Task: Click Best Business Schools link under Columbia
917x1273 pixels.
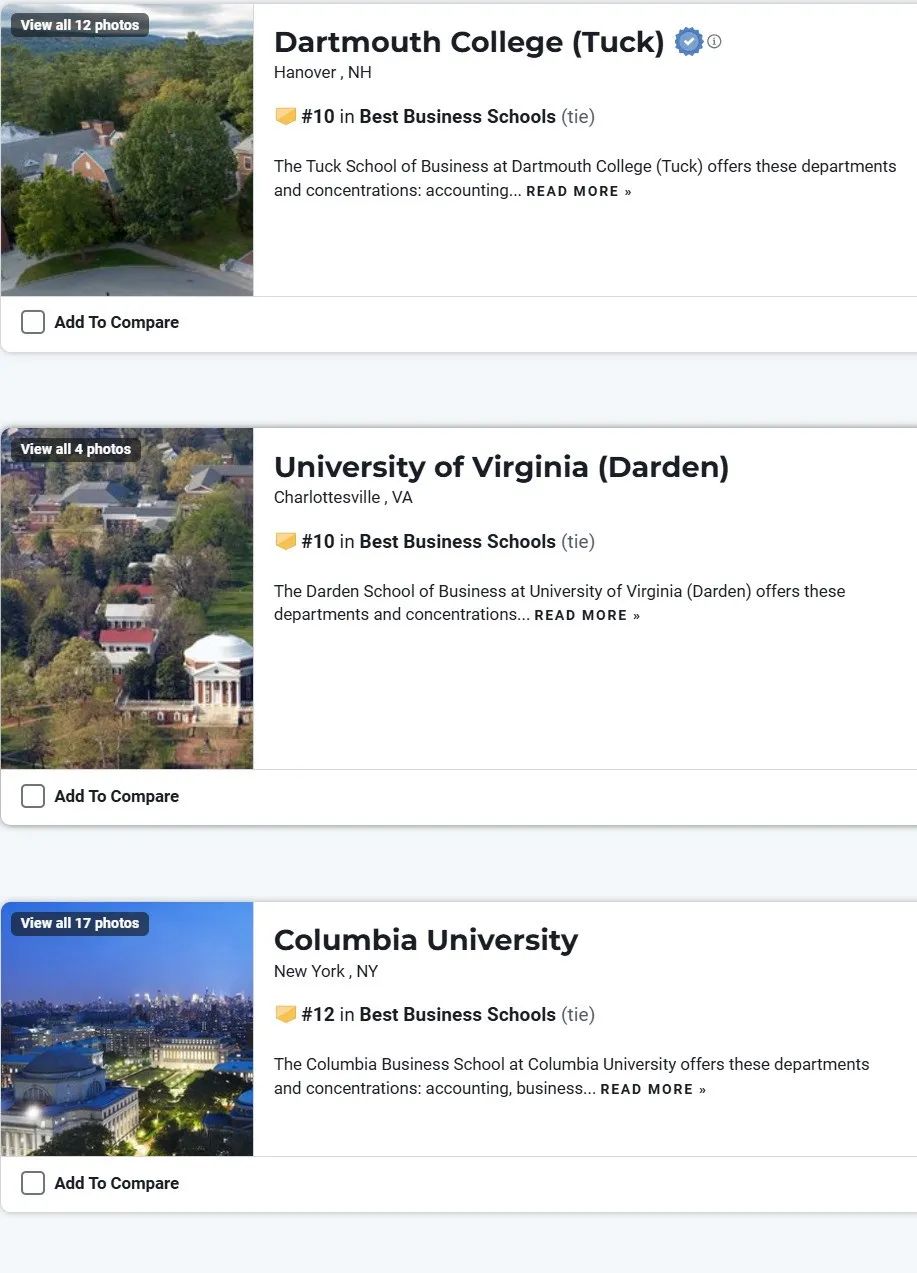Action: point(457,1015)
